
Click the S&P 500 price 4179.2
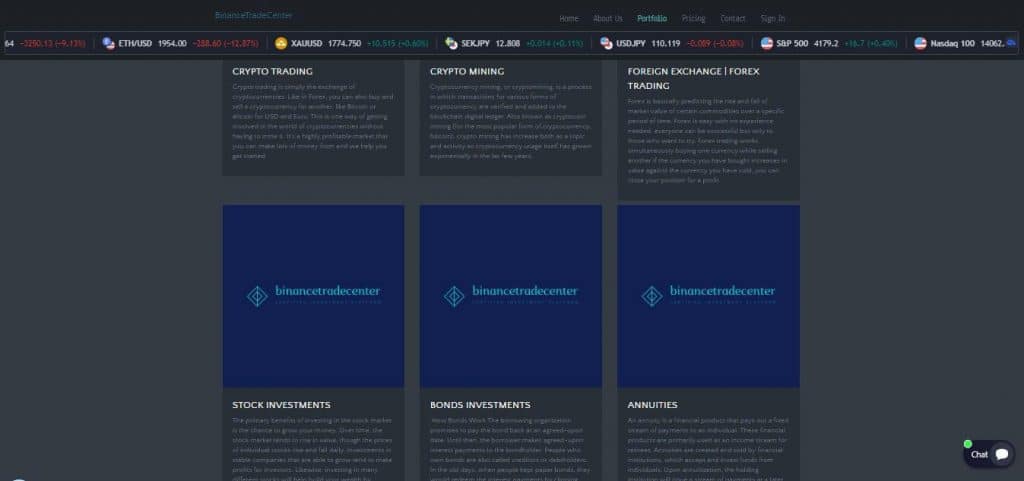[x=825, y=43]
